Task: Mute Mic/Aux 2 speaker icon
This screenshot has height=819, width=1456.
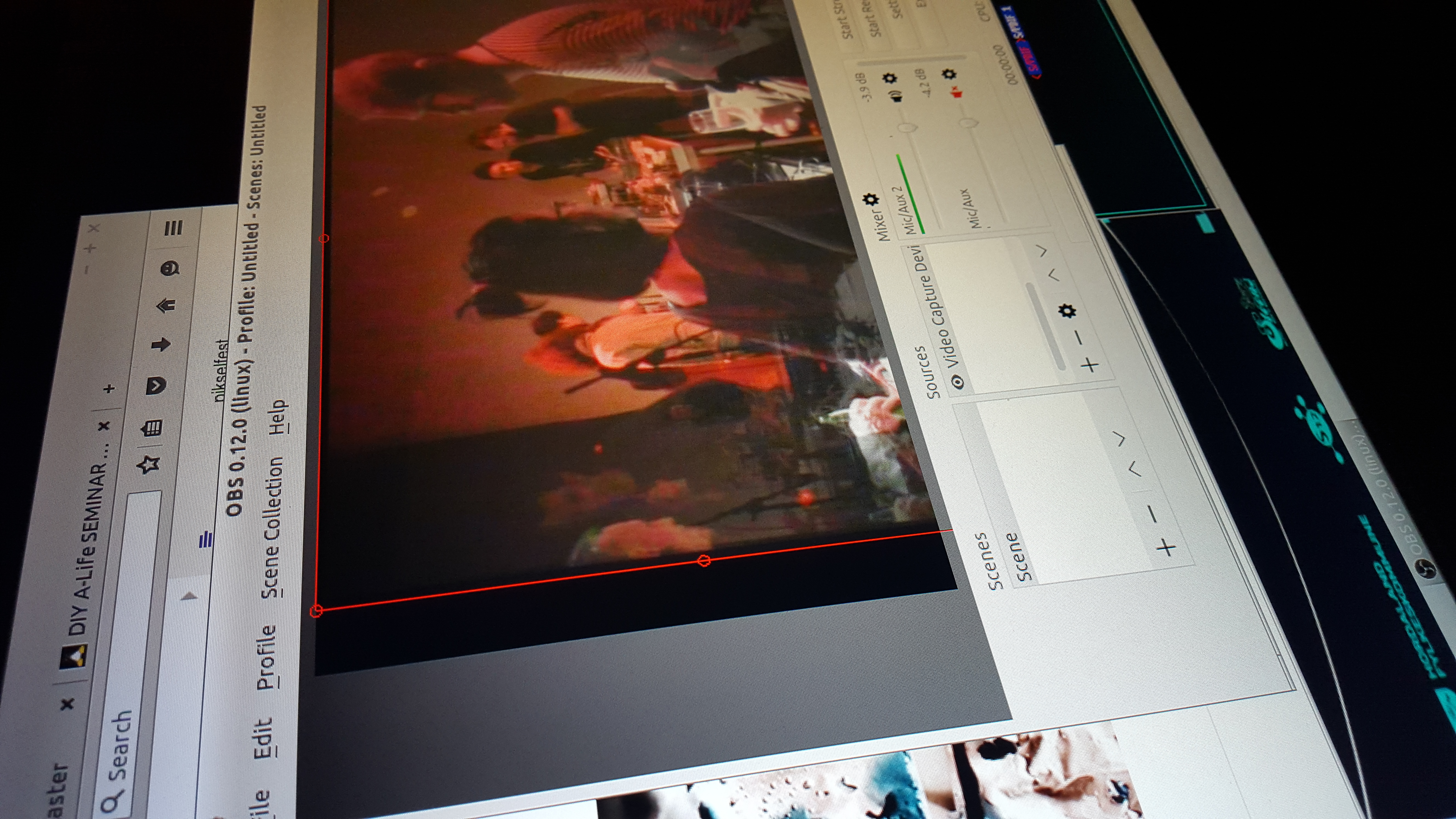Action: 897,97
